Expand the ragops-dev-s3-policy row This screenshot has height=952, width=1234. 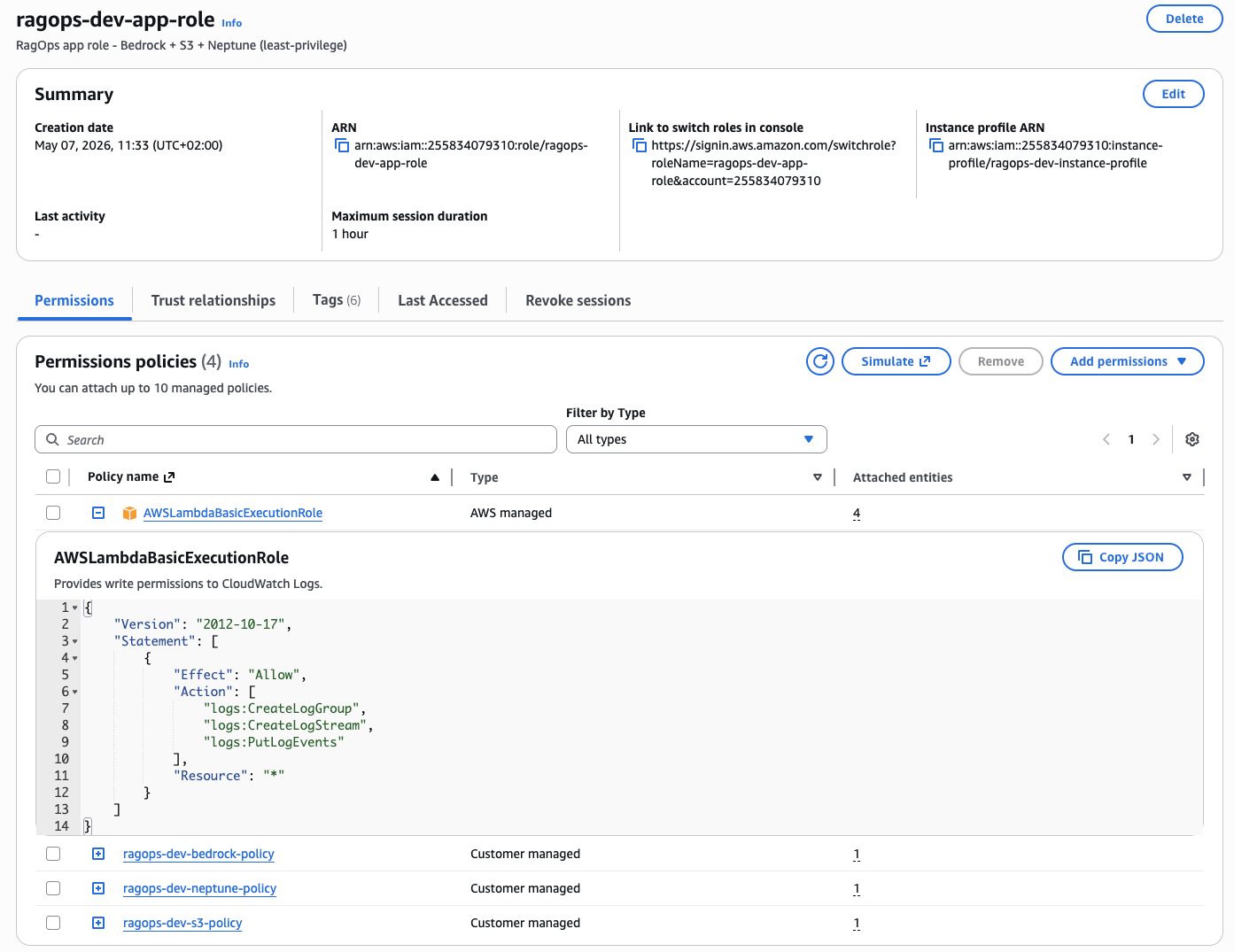point(98,923)
